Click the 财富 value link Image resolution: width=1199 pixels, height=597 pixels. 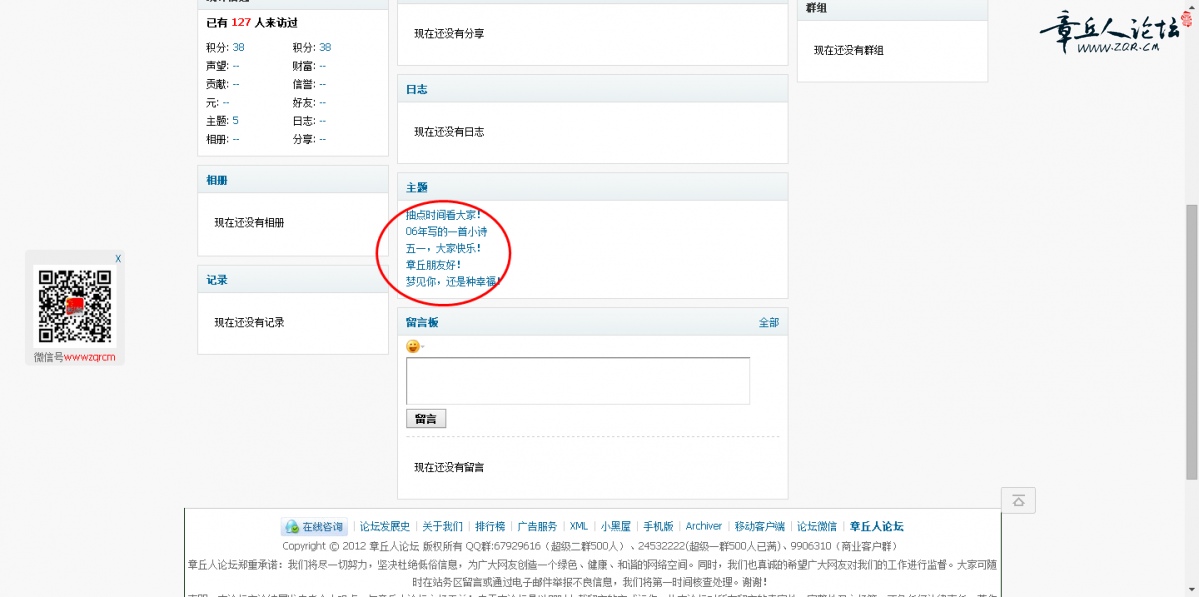[x=323, y=66]
